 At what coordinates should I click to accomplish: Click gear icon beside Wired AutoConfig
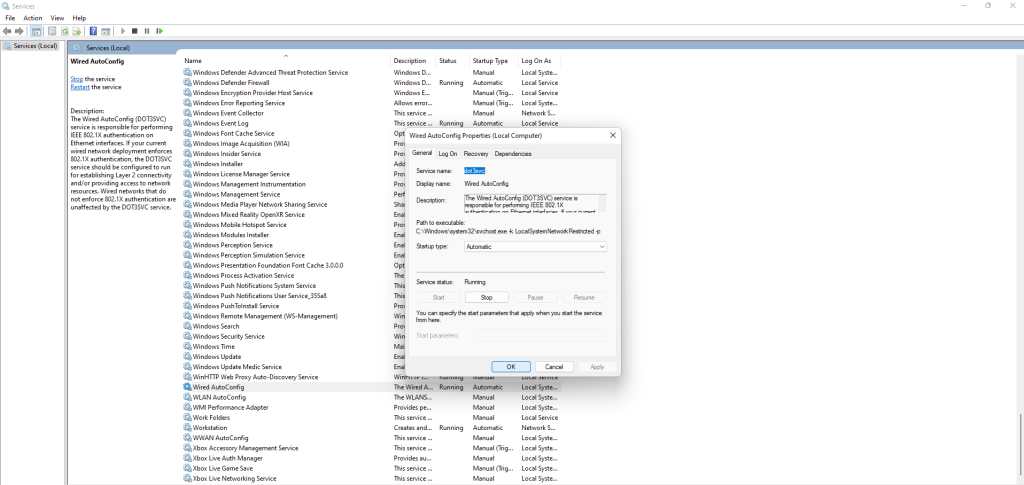(x=187, y=387)
